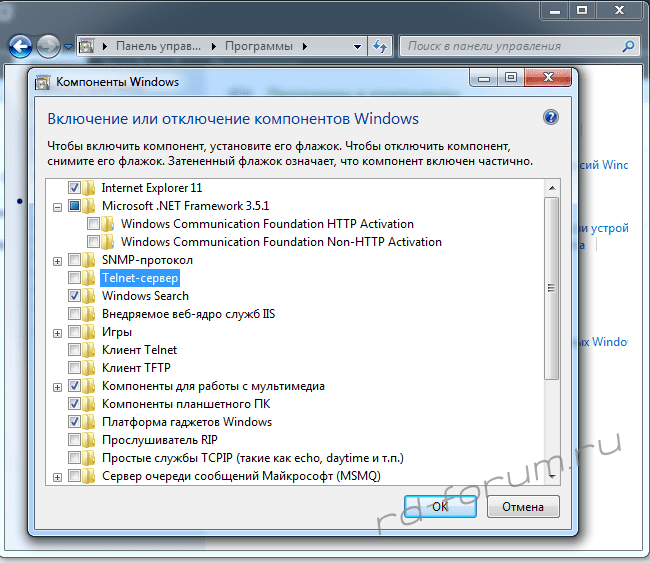Click the refresh icon beside the address bar
Image resolution: width=650 pixels, height=563 pixels.
point(380,46)
